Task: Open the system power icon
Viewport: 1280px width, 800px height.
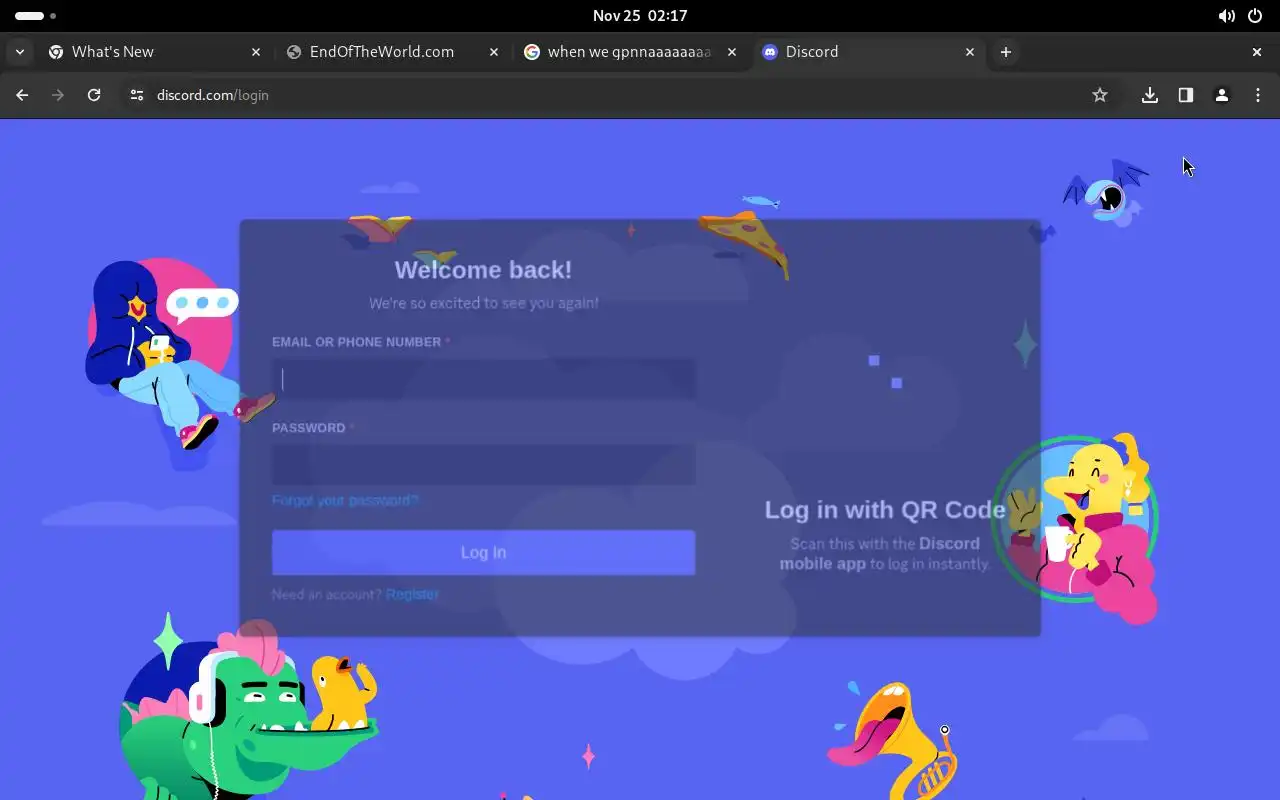Action: 1255,16
